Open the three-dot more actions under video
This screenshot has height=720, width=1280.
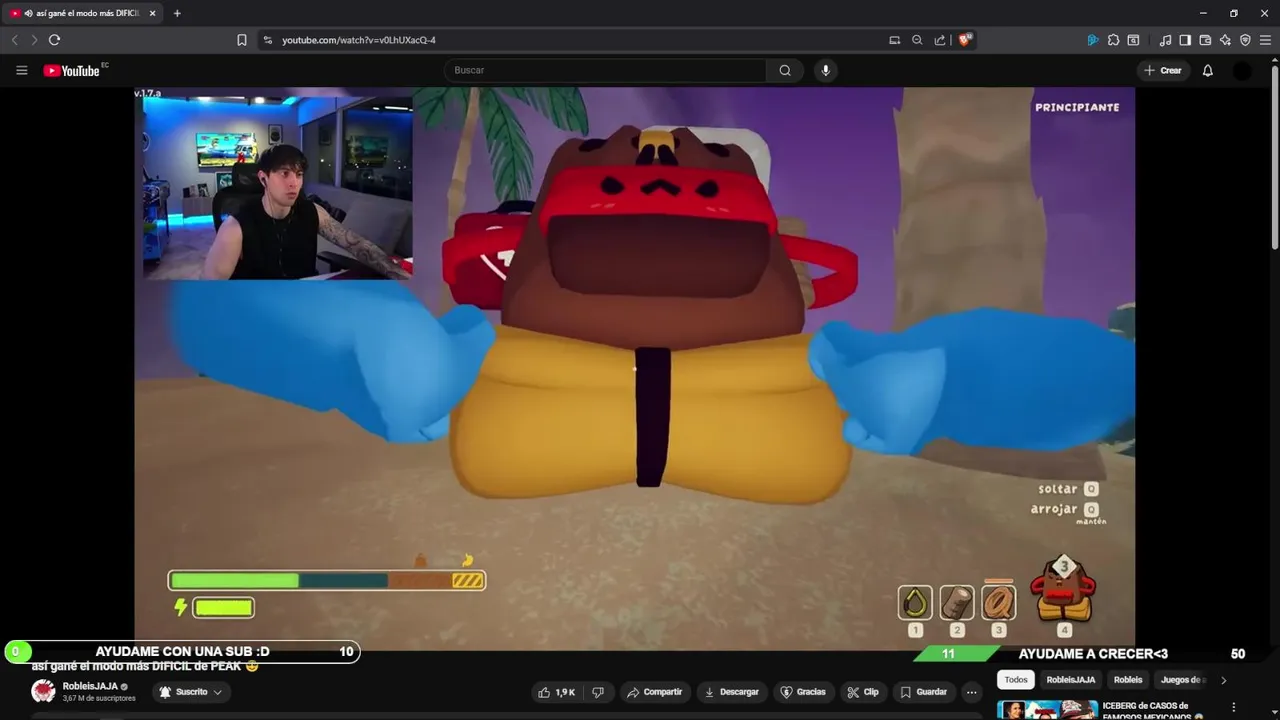click(971, 692)
